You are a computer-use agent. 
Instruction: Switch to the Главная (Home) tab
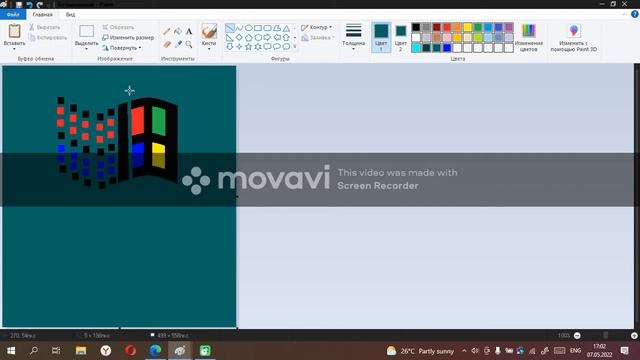[x=42, y=15]
